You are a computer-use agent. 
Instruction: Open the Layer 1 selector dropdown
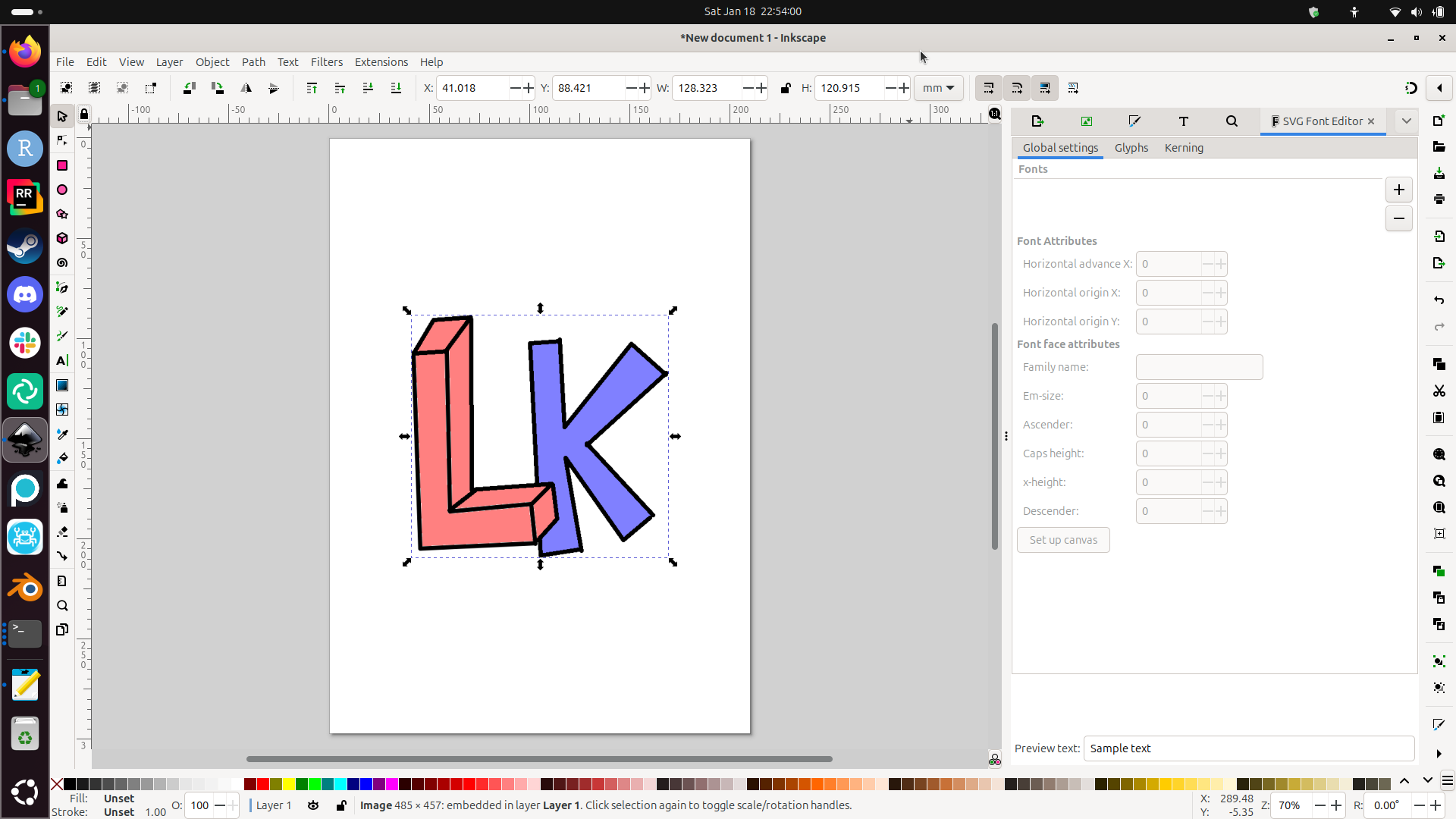274,805
